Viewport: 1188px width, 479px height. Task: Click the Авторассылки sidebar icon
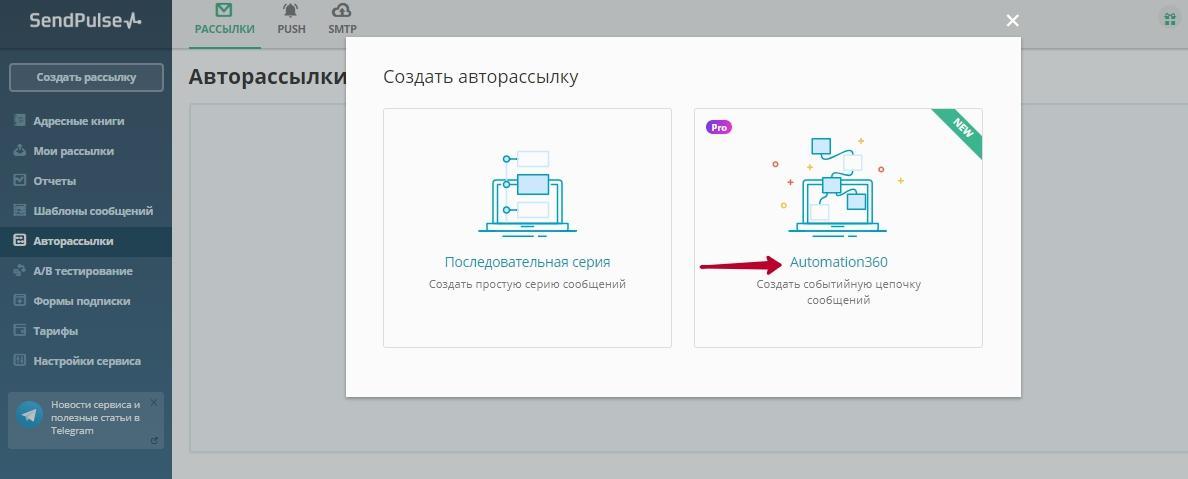click(20, 241)
